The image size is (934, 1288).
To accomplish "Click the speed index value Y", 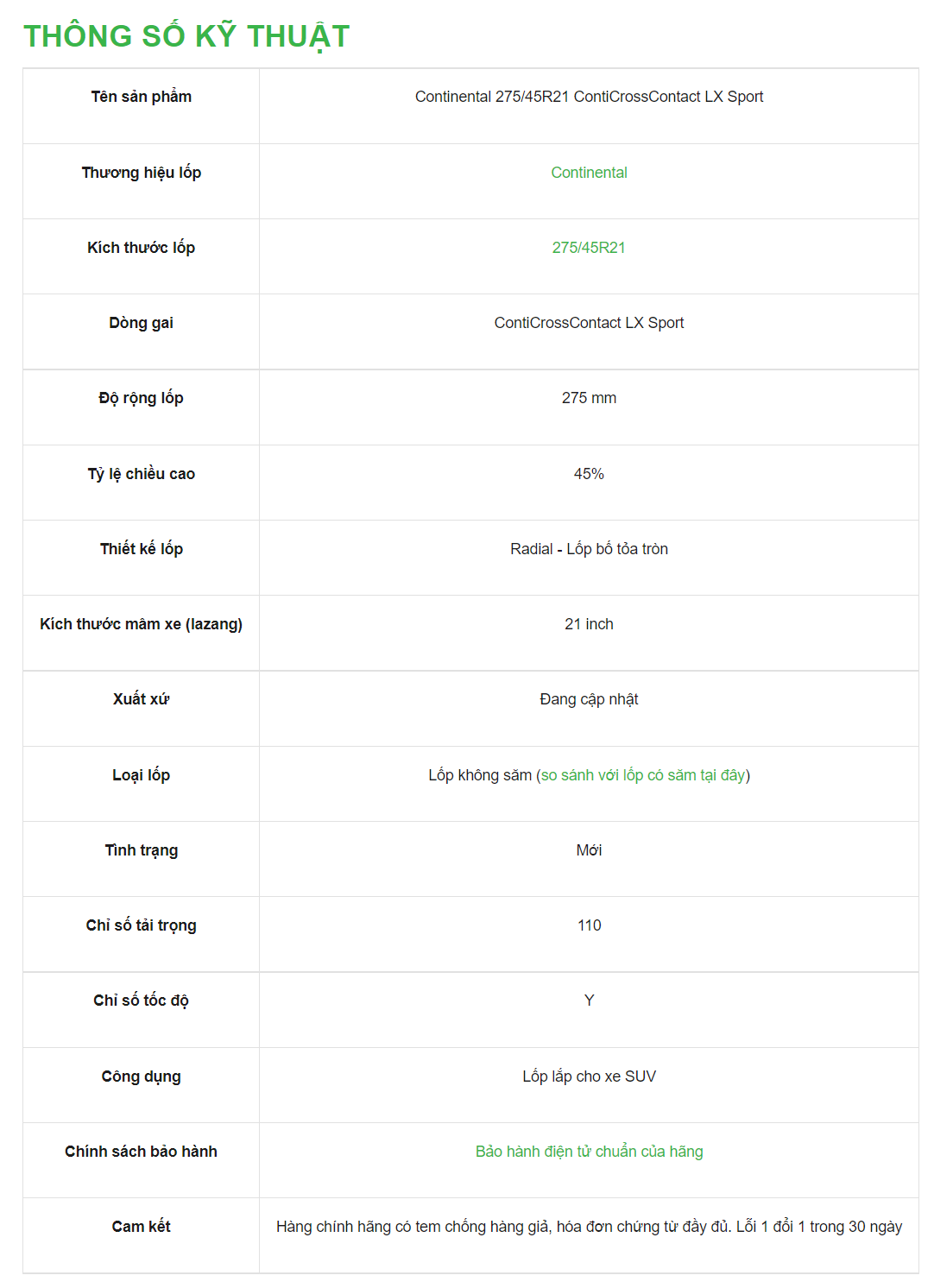I will pos(589,1001).
